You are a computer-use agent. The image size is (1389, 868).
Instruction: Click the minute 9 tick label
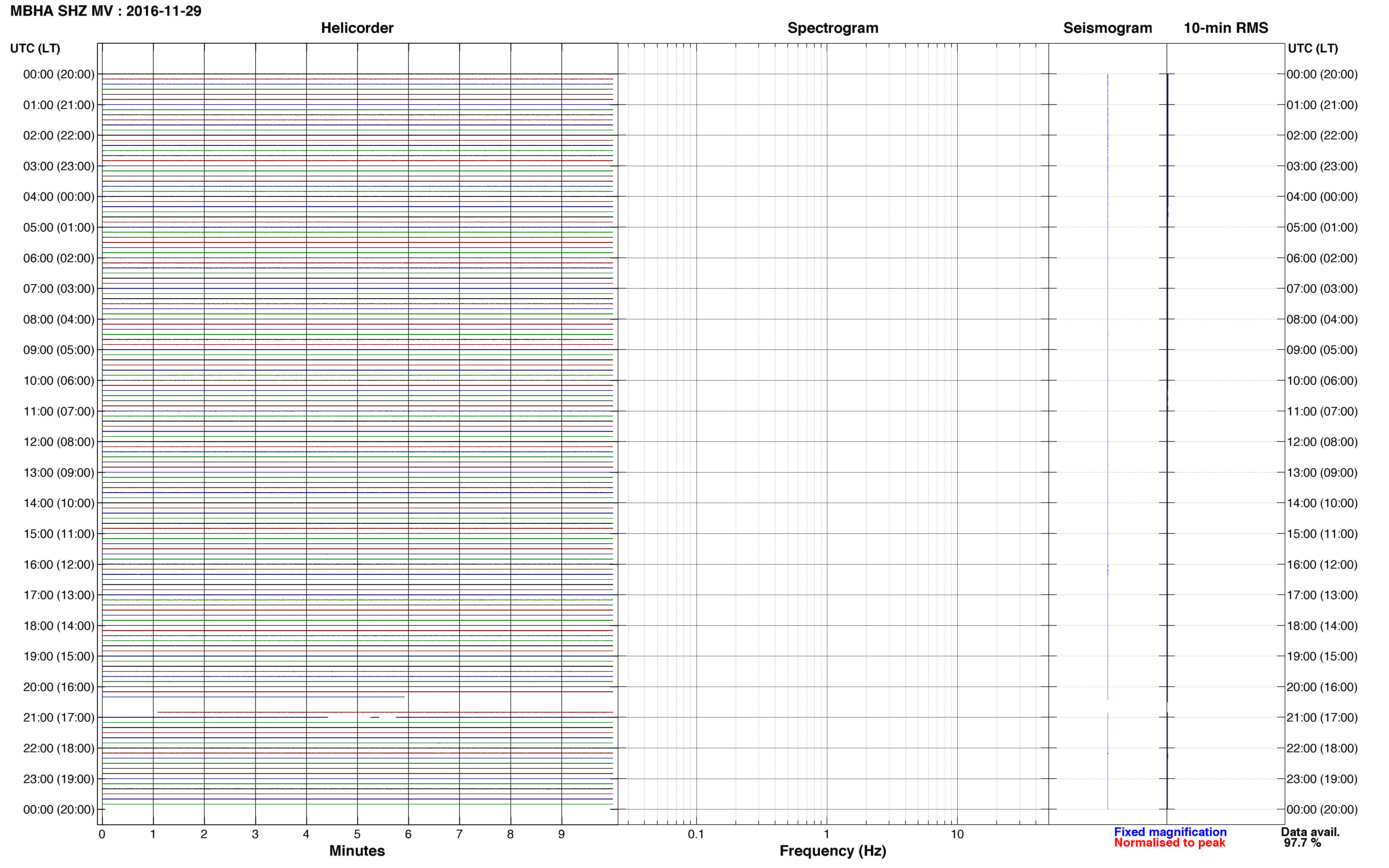click(561, 835)
